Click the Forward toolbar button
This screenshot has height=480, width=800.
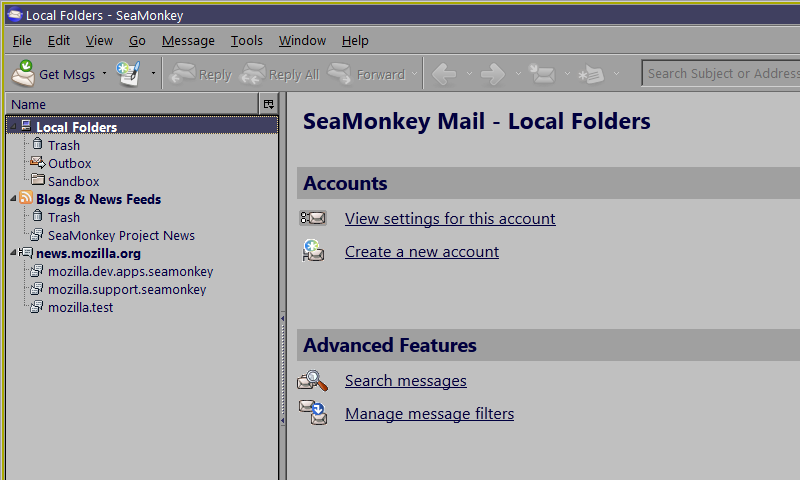click(x=366, y=74)
